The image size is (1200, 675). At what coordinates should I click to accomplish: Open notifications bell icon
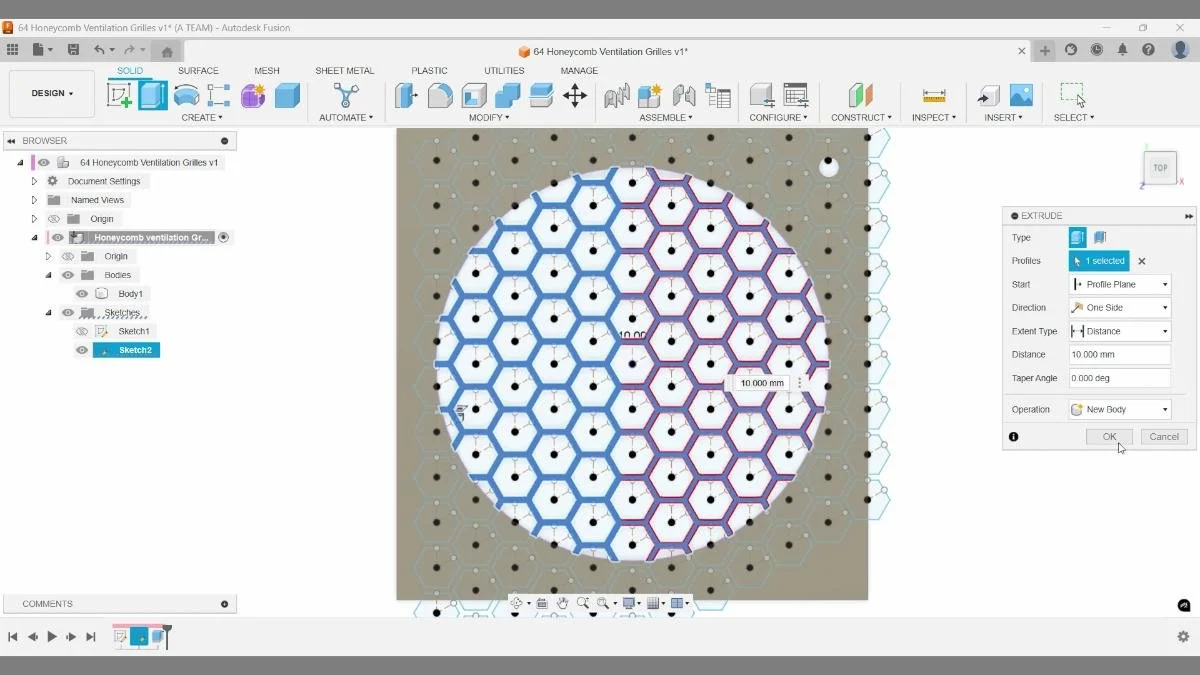(x=1123, y=50)
